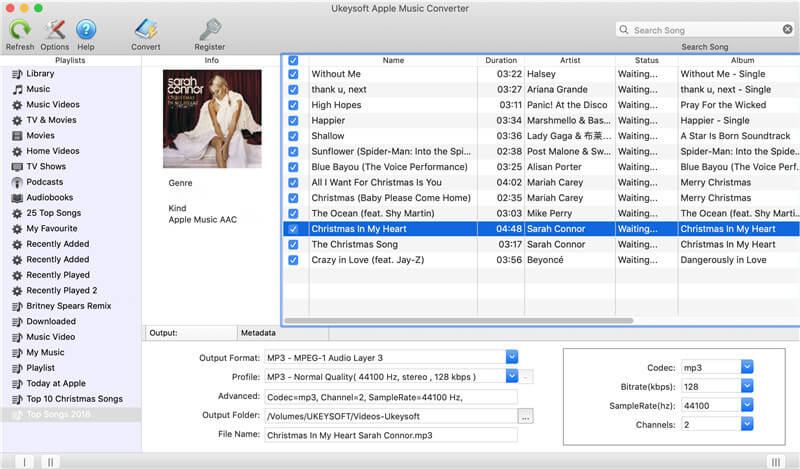800x469 pixels.
Task: Select the Library playlist icon
Action: pos(17,74)
